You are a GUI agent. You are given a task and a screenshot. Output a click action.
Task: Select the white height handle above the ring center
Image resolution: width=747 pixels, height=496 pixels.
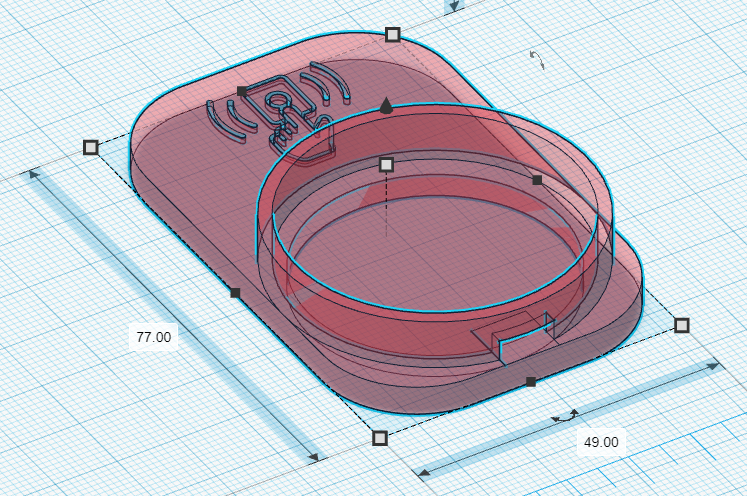click(386, 165)
